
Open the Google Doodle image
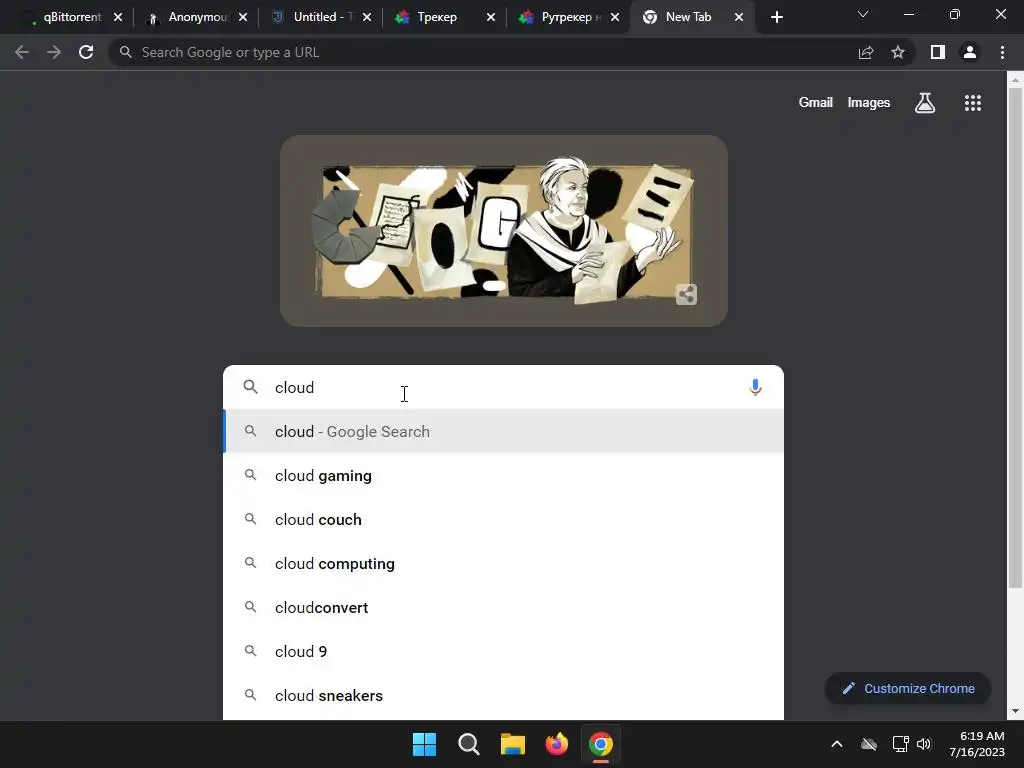(x=504, y=231)
